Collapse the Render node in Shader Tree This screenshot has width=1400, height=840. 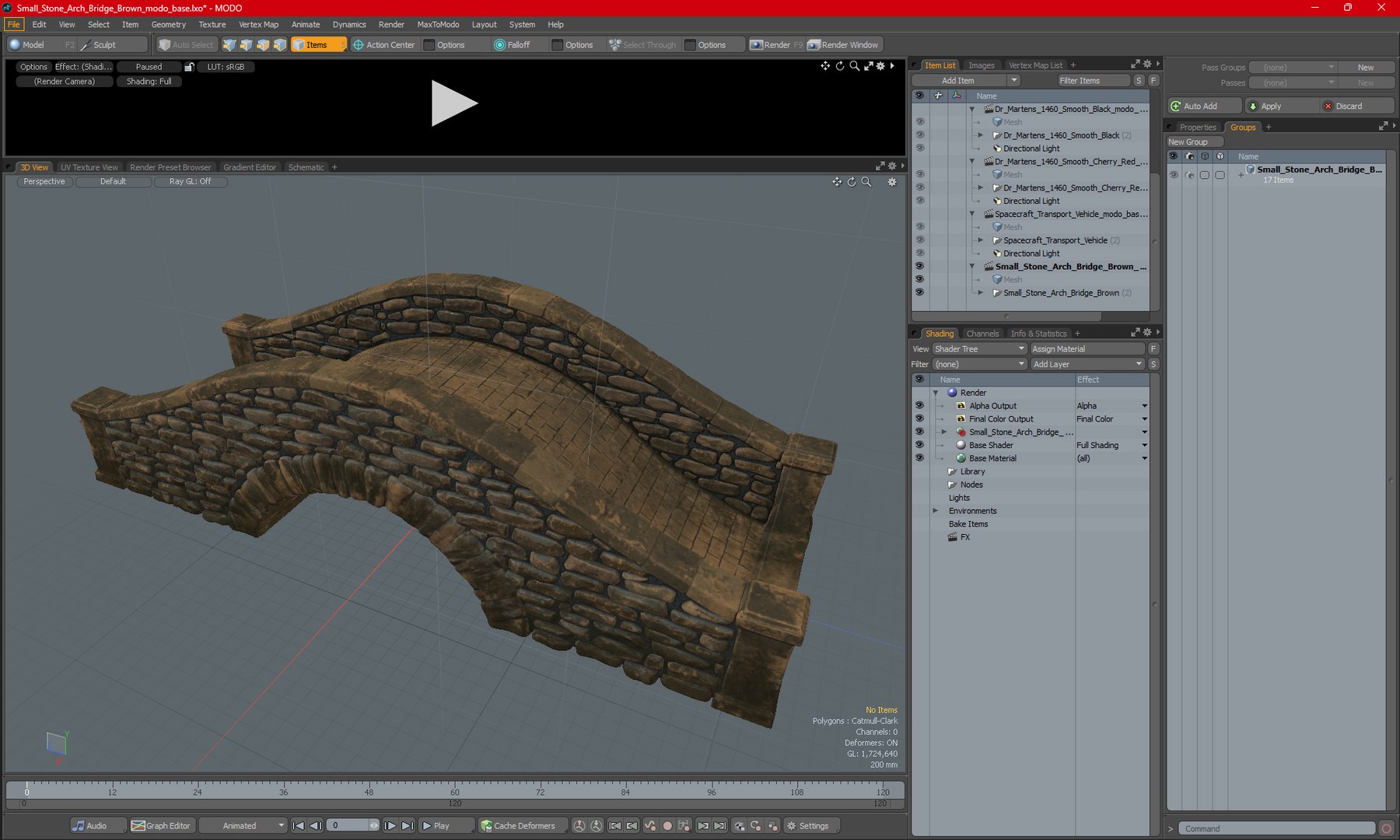pos(936,393)
